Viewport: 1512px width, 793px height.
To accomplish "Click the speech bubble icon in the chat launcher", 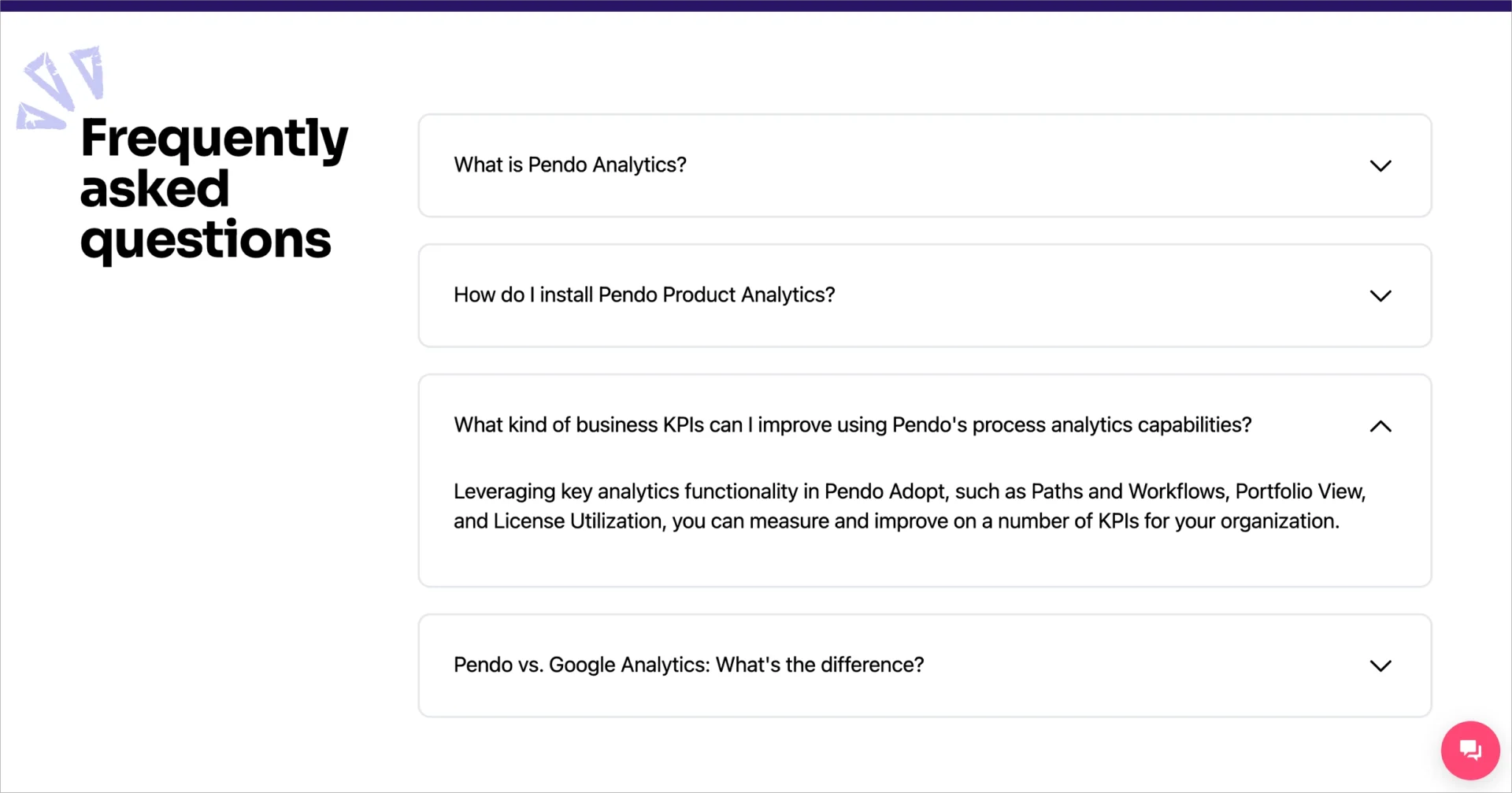I will point(1469,750).
